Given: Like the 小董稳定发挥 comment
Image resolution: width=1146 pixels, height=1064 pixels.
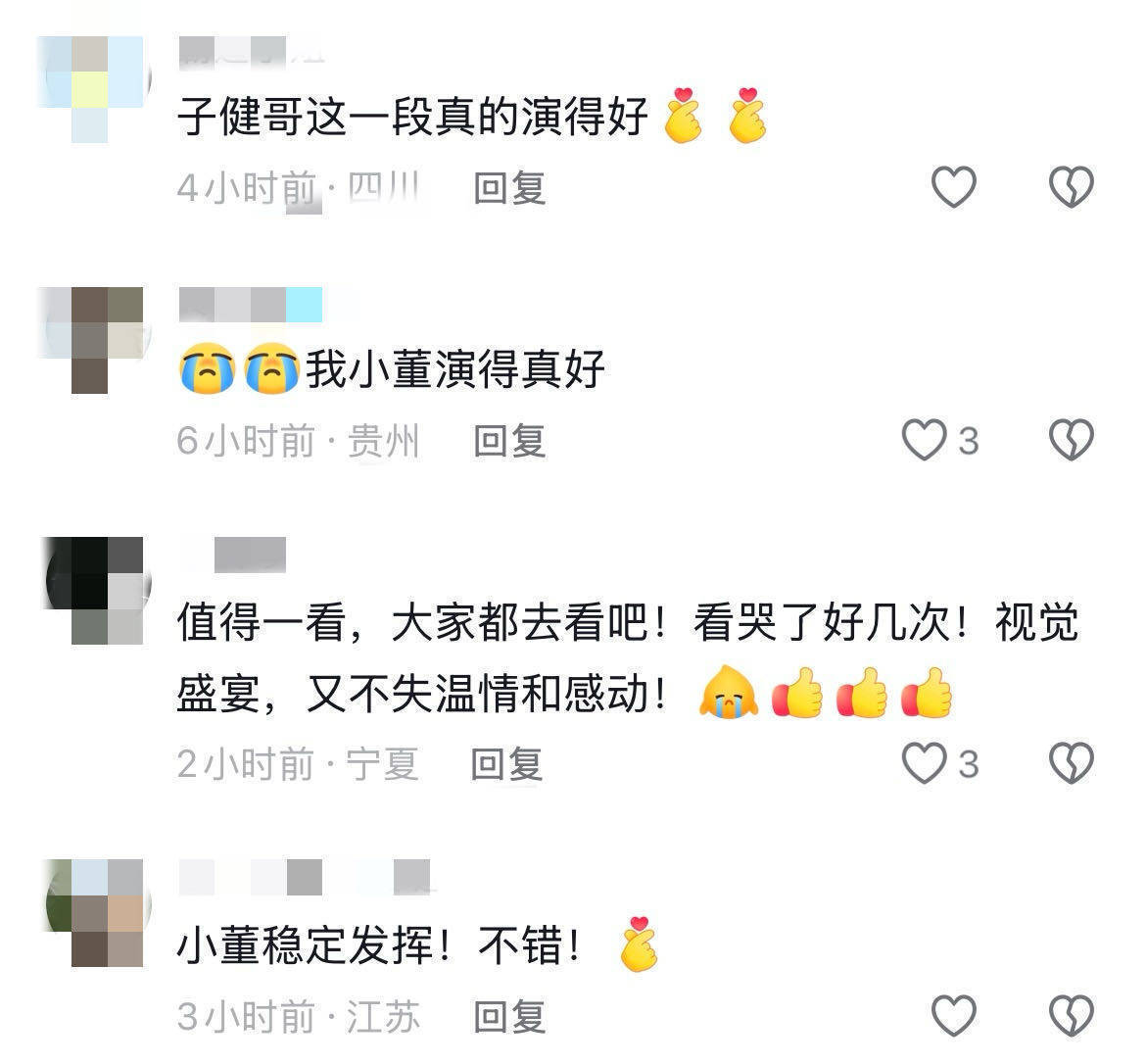Looking at the screenshot, I should click(x=954, y=1016).
